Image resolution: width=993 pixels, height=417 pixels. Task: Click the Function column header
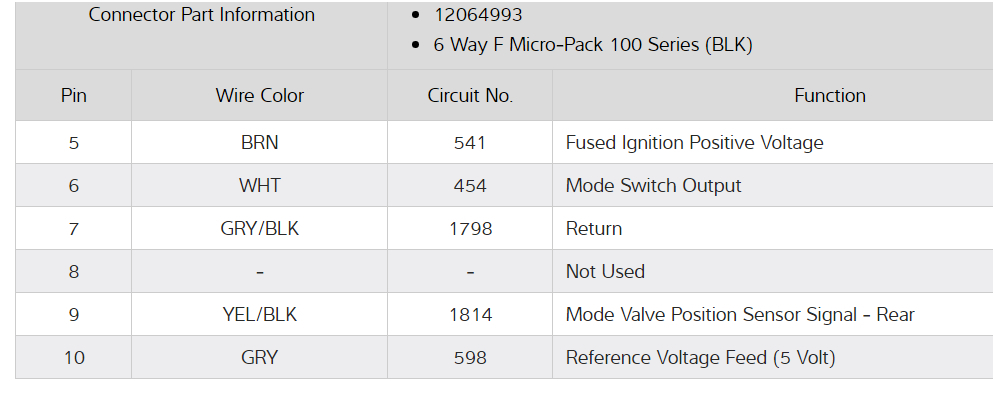830,96
